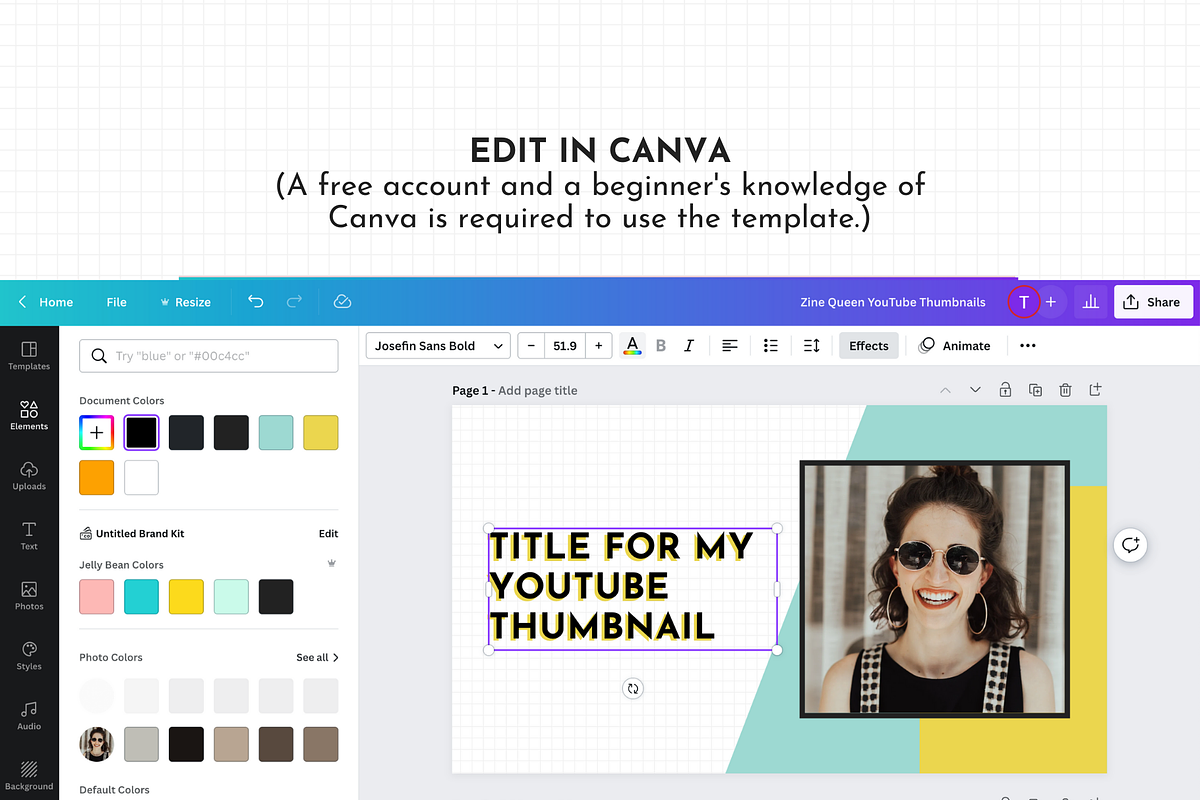Screen dimensions: 1200x800
Task: Open the Text sidebar panel
Action: 29,535
